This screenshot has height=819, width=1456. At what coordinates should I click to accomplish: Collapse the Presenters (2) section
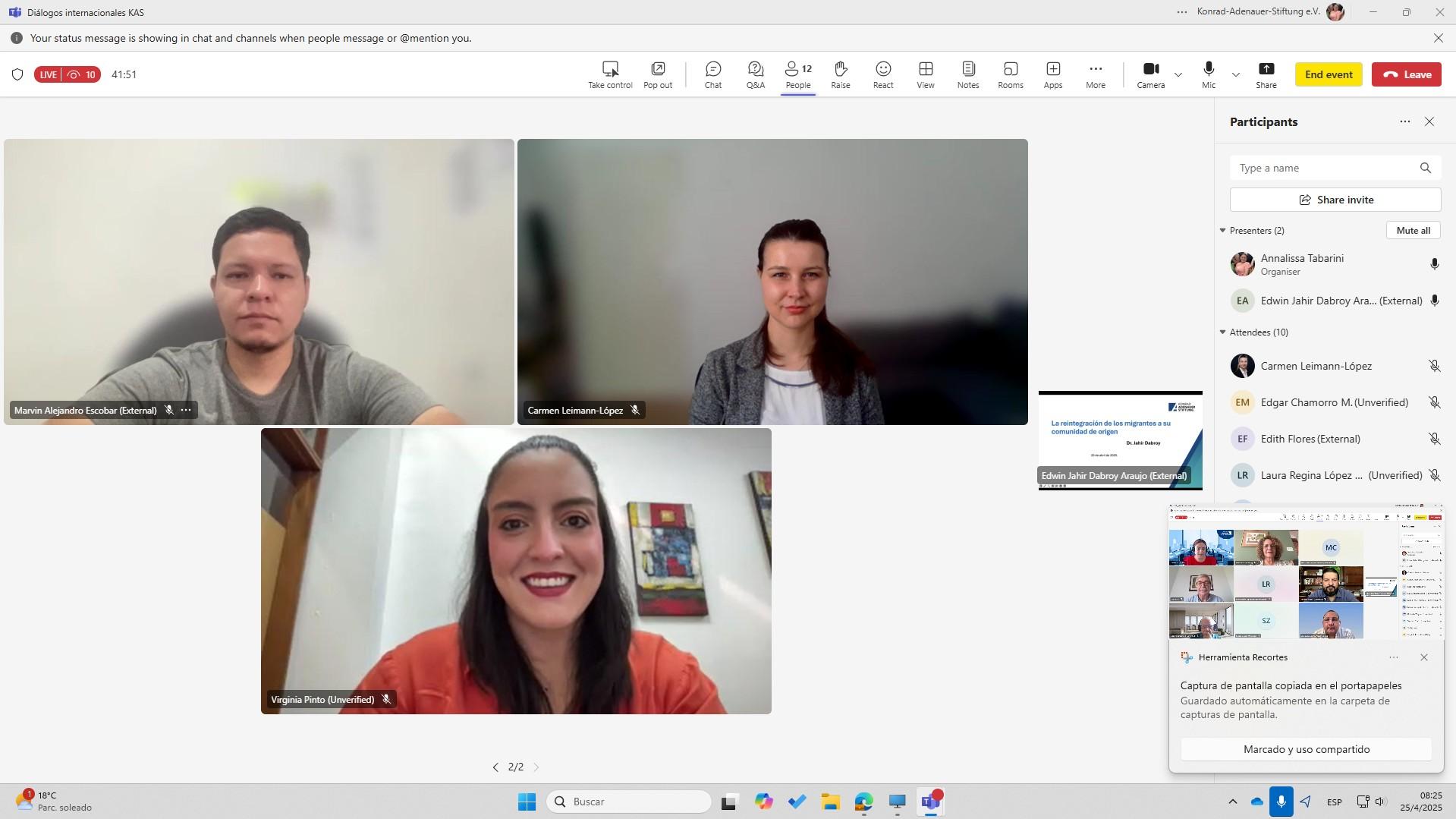[x=1222, y=231]
